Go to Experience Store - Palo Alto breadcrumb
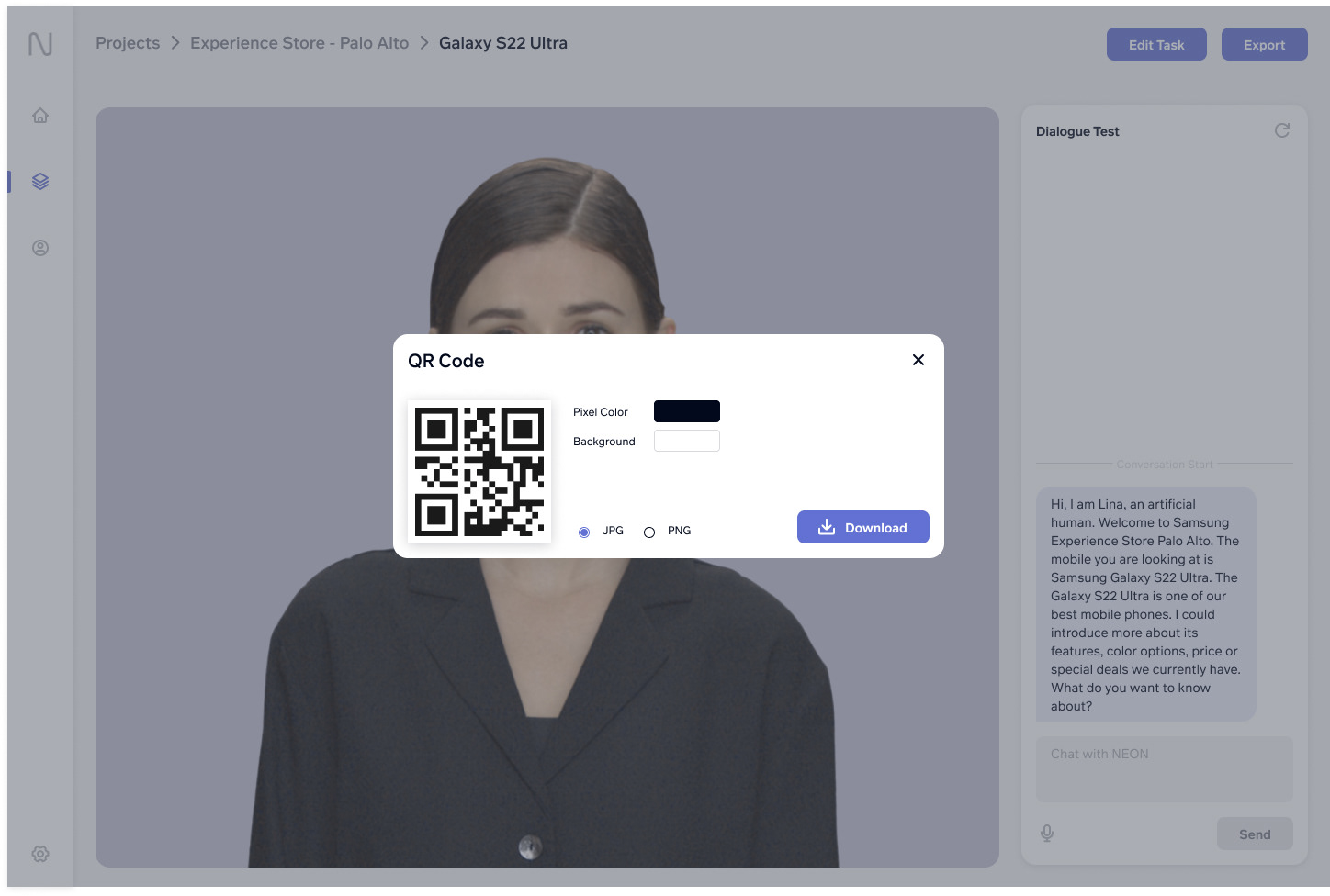 (x=299, y=43)
